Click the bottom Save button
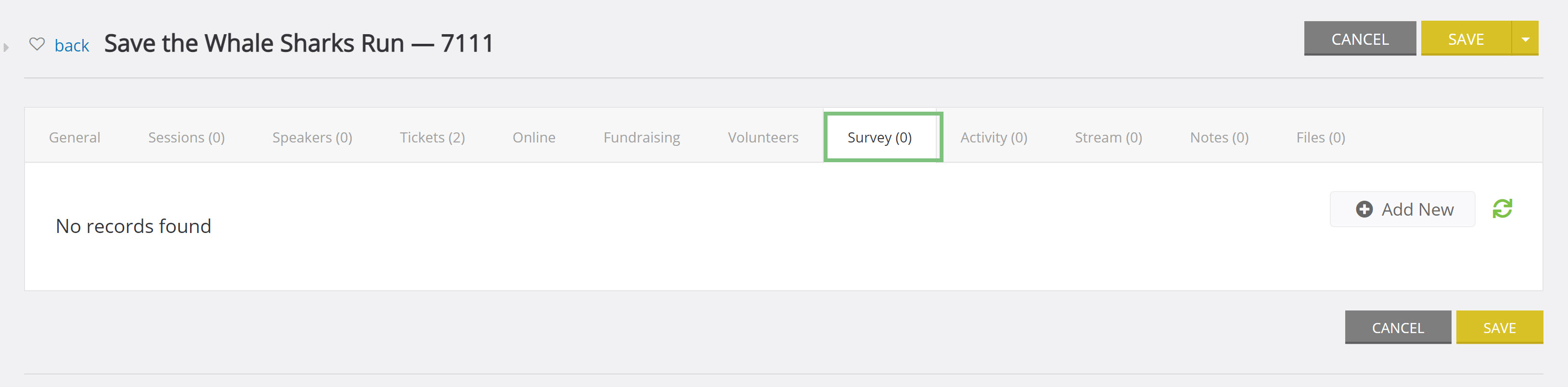The image size is (1568, 387). point(1499,328)
